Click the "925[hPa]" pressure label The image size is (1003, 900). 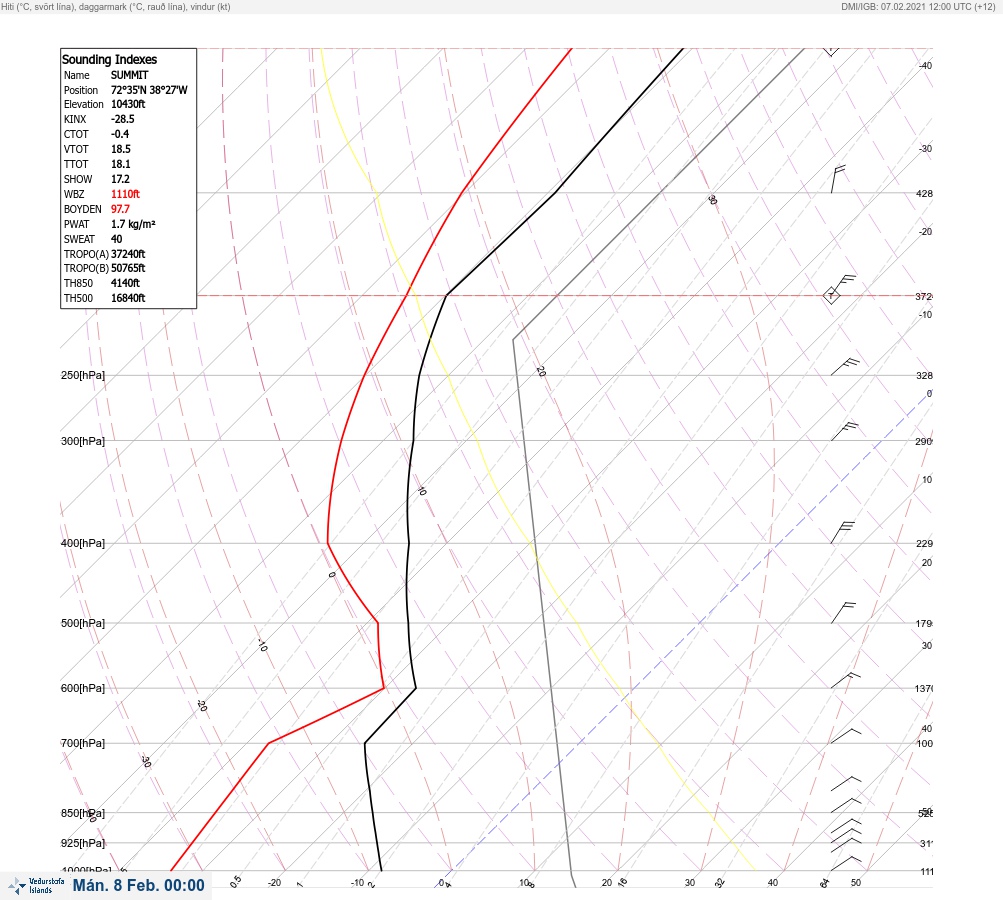click(83, 843)
